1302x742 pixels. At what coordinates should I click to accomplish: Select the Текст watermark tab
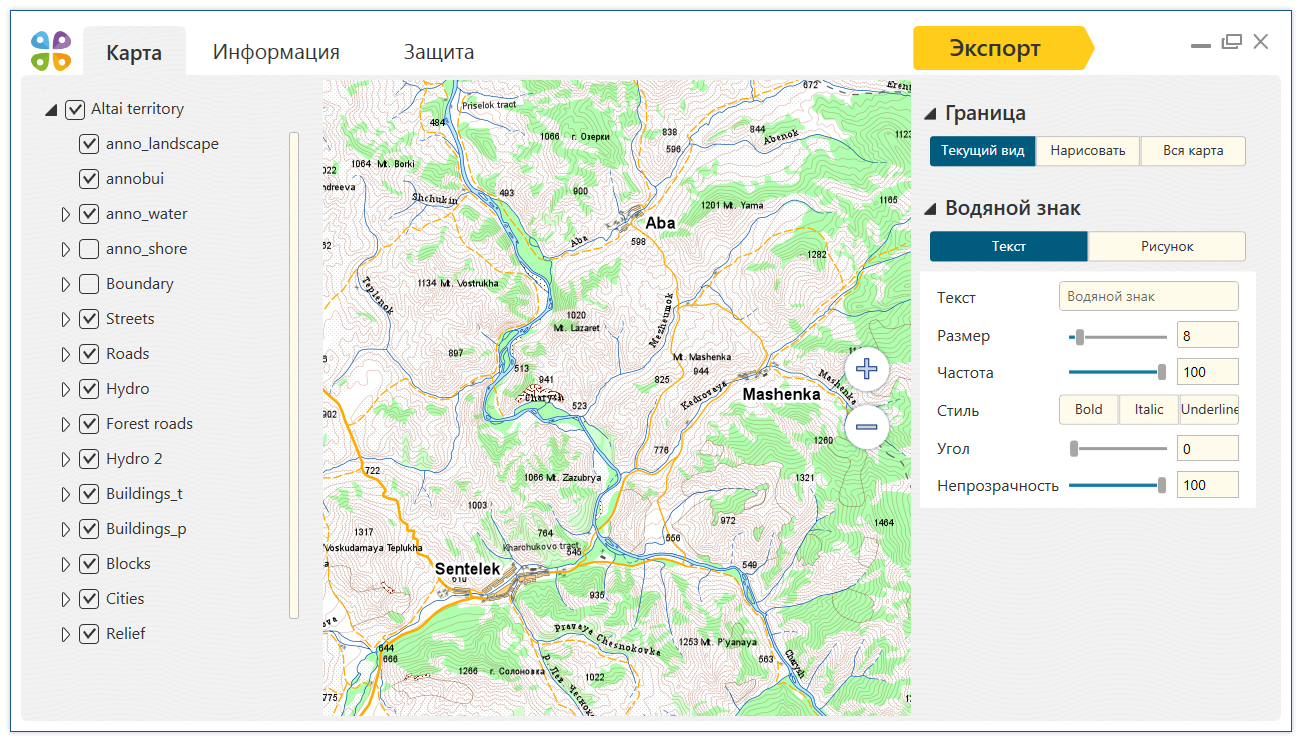tap(1009, 246)
